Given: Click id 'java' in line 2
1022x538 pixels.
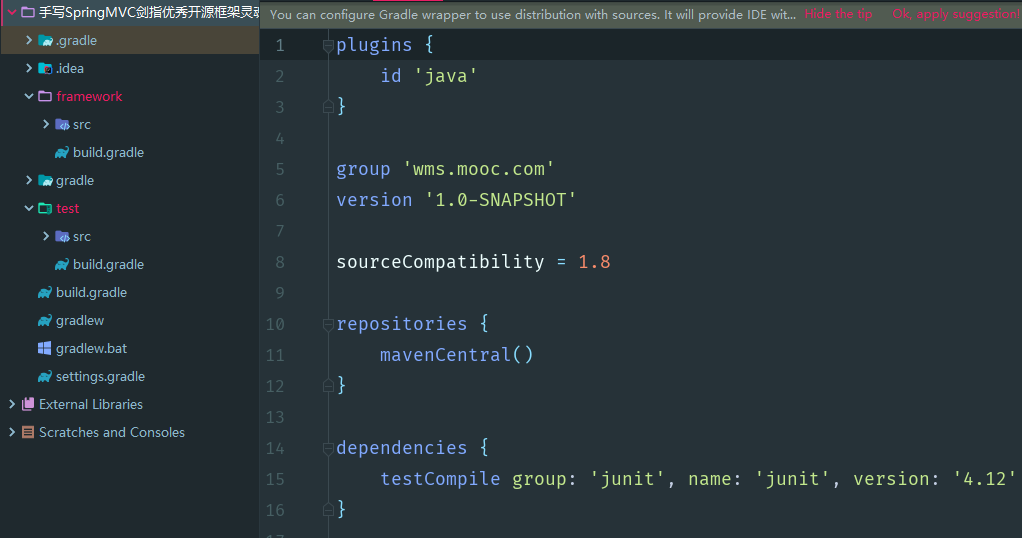Looking at the screenshot, I should (x=429, y=76).
